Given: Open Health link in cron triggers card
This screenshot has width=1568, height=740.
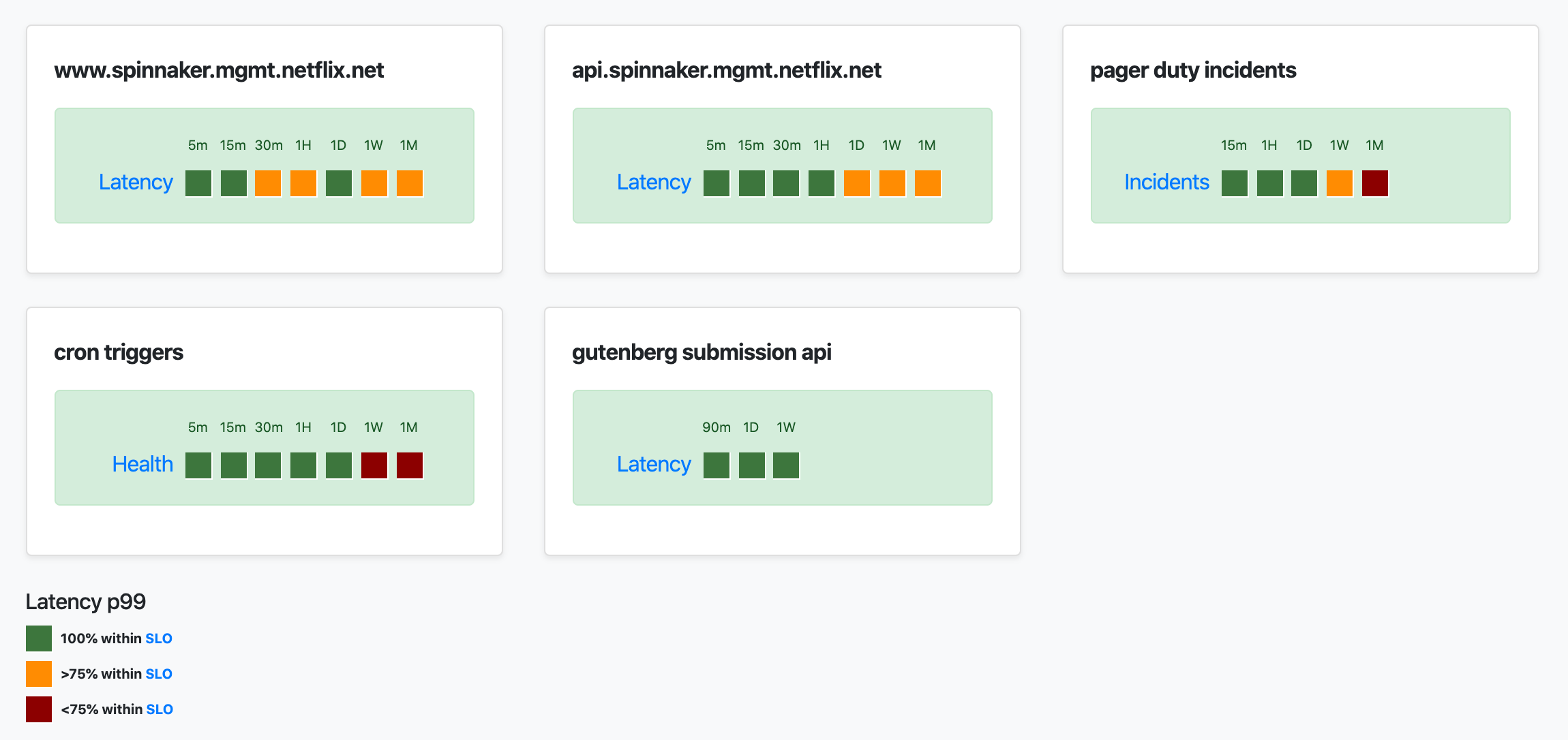Looking at the screenshot, I should click(x=142, y=464).
